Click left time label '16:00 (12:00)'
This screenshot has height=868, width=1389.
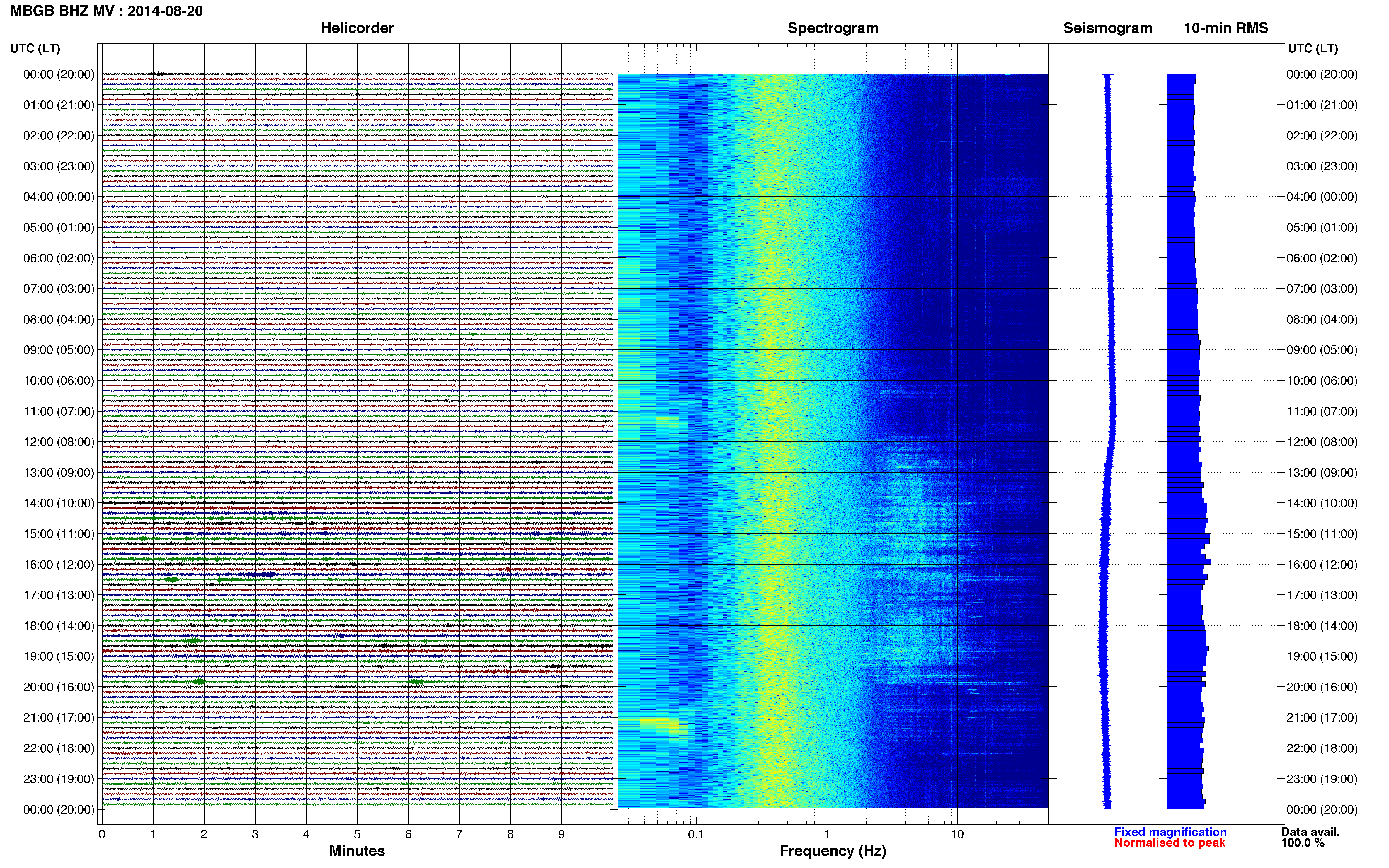[59, 564]
